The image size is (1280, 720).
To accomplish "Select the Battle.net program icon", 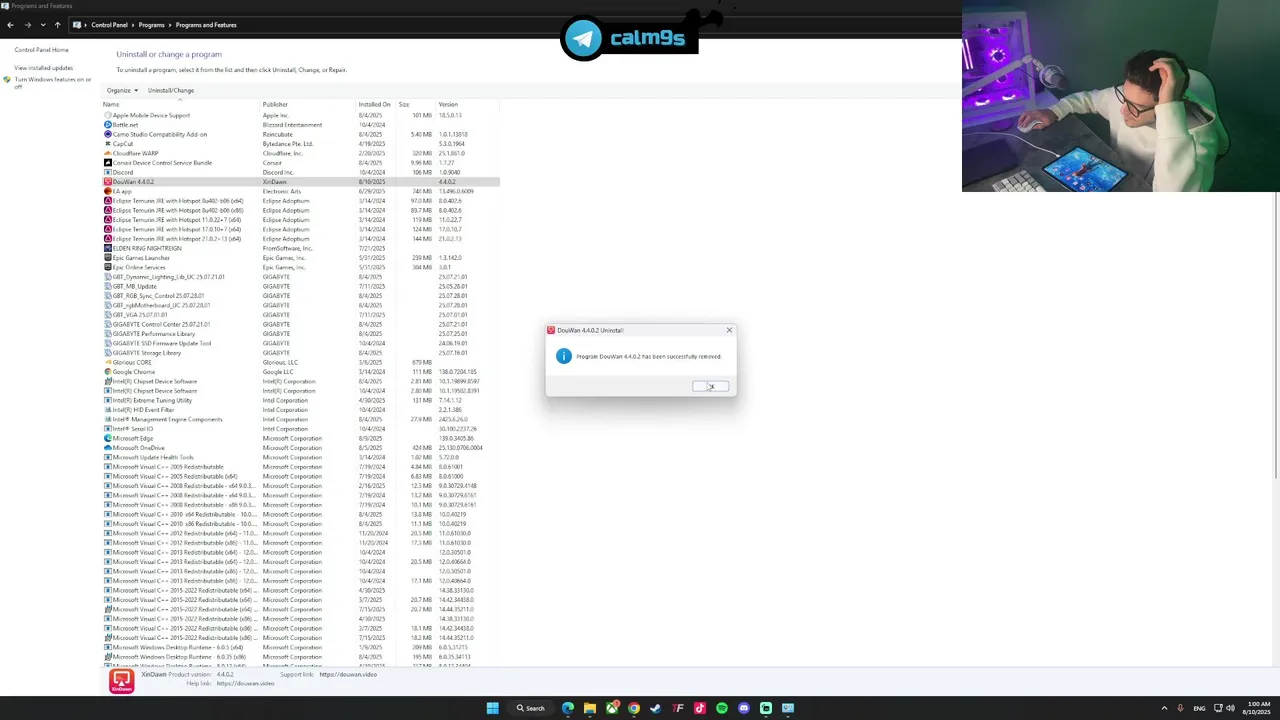I will point(108,125).
